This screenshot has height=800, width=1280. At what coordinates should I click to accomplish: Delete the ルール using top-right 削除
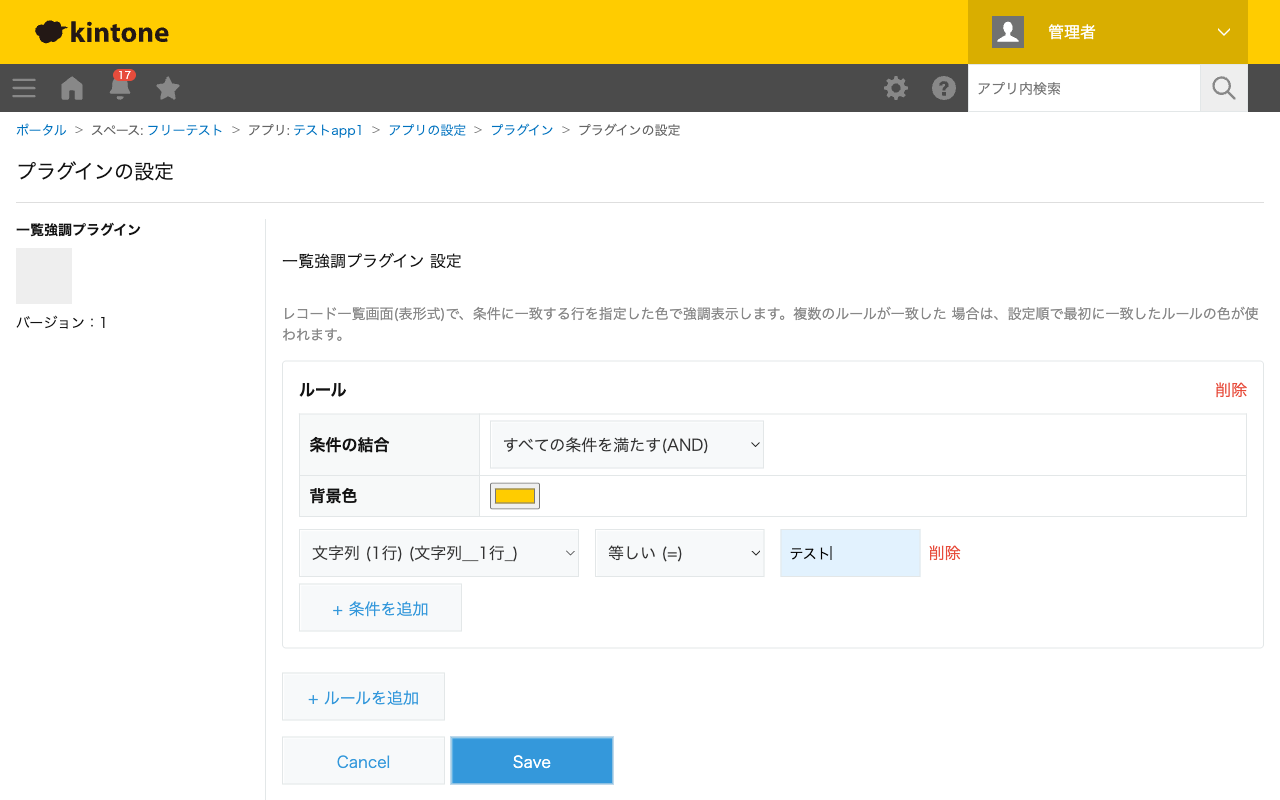(x=1231, y=390)
